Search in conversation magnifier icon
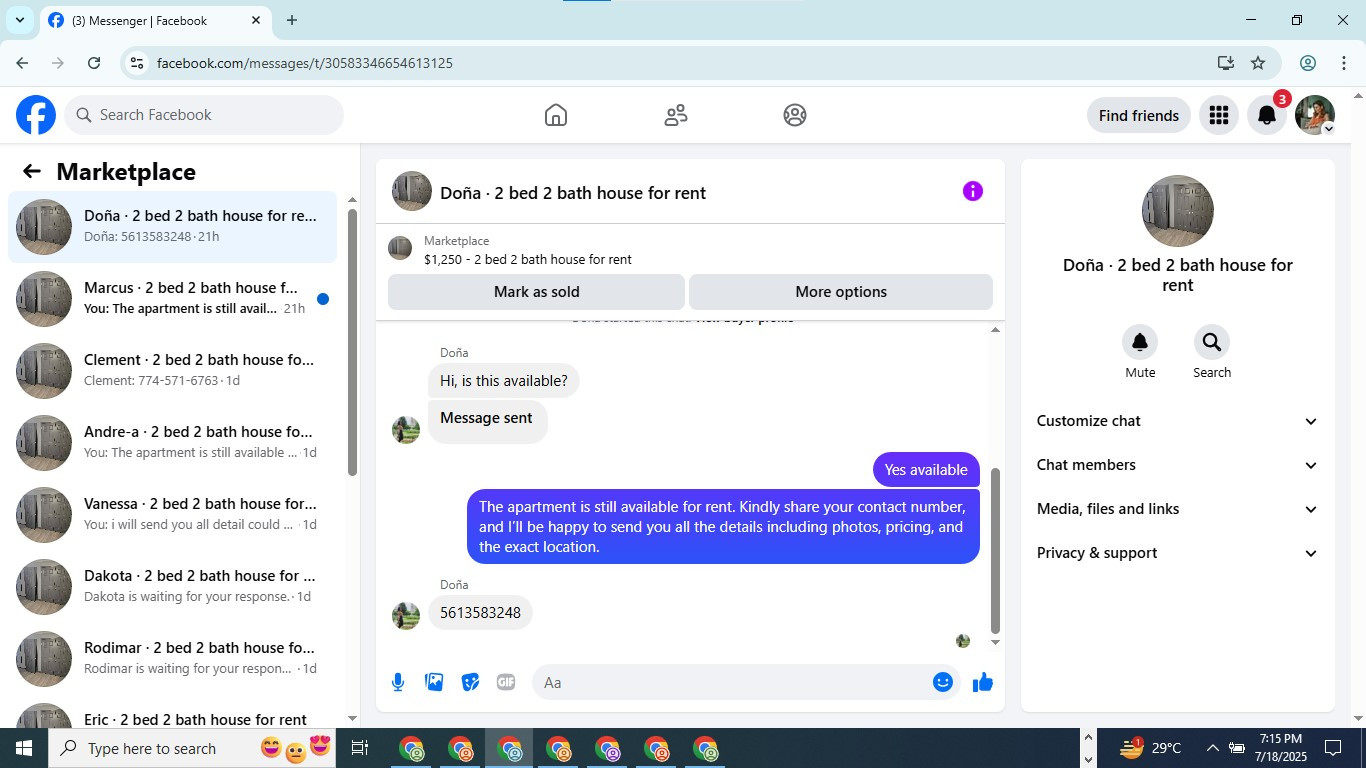The height and width of the screenshot is (768, 1366). 1212,342
